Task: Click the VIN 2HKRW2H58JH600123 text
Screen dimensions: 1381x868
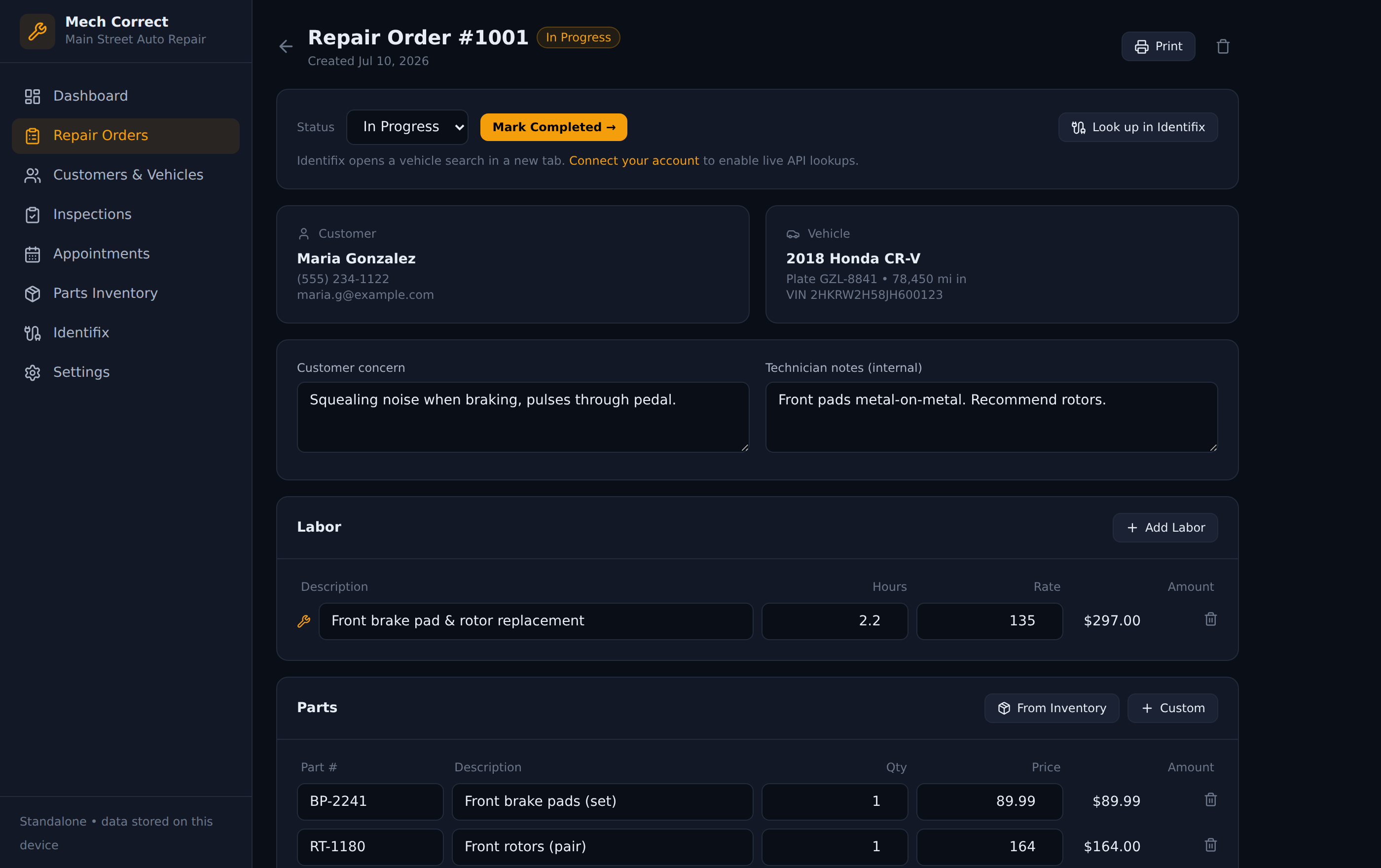Action: [x=864, y=295]
